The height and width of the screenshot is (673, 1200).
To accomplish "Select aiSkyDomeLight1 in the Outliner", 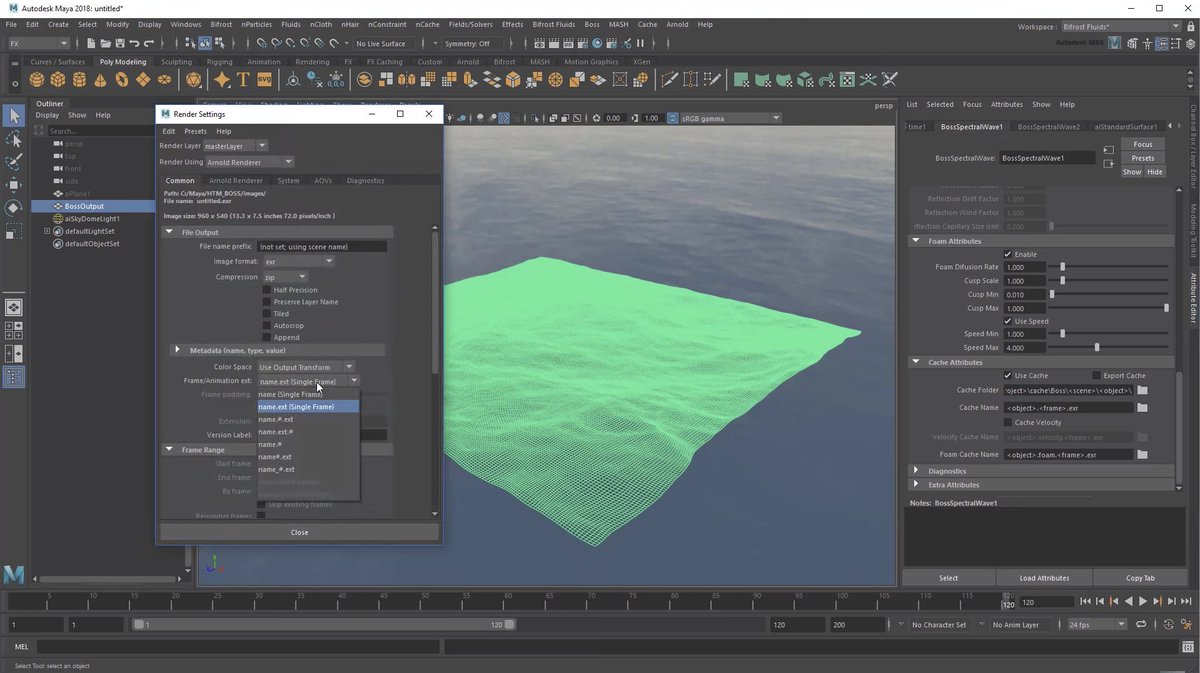I will [x=92, y=218].
